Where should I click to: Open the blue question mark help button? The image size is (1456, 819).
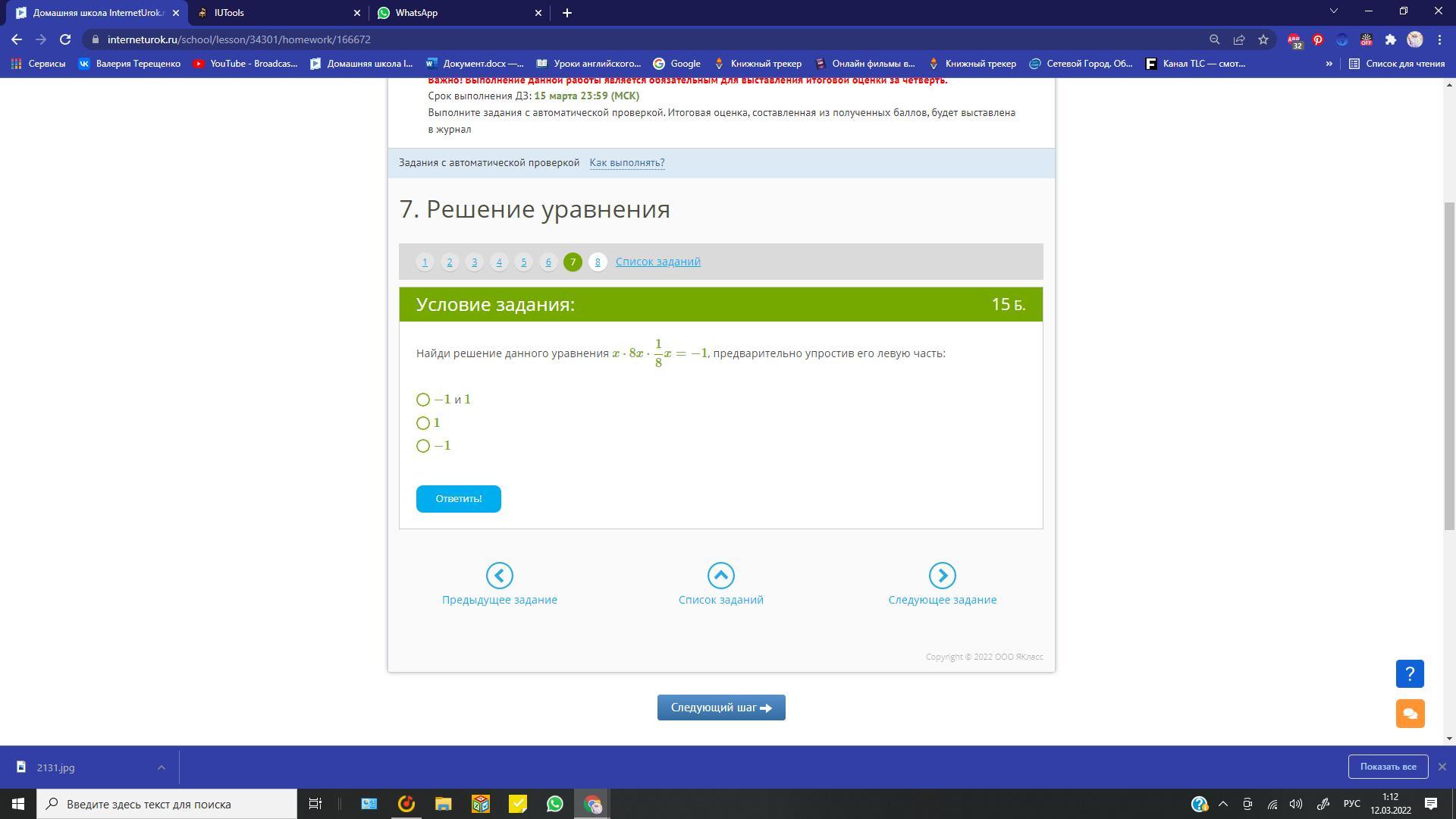1410,673
